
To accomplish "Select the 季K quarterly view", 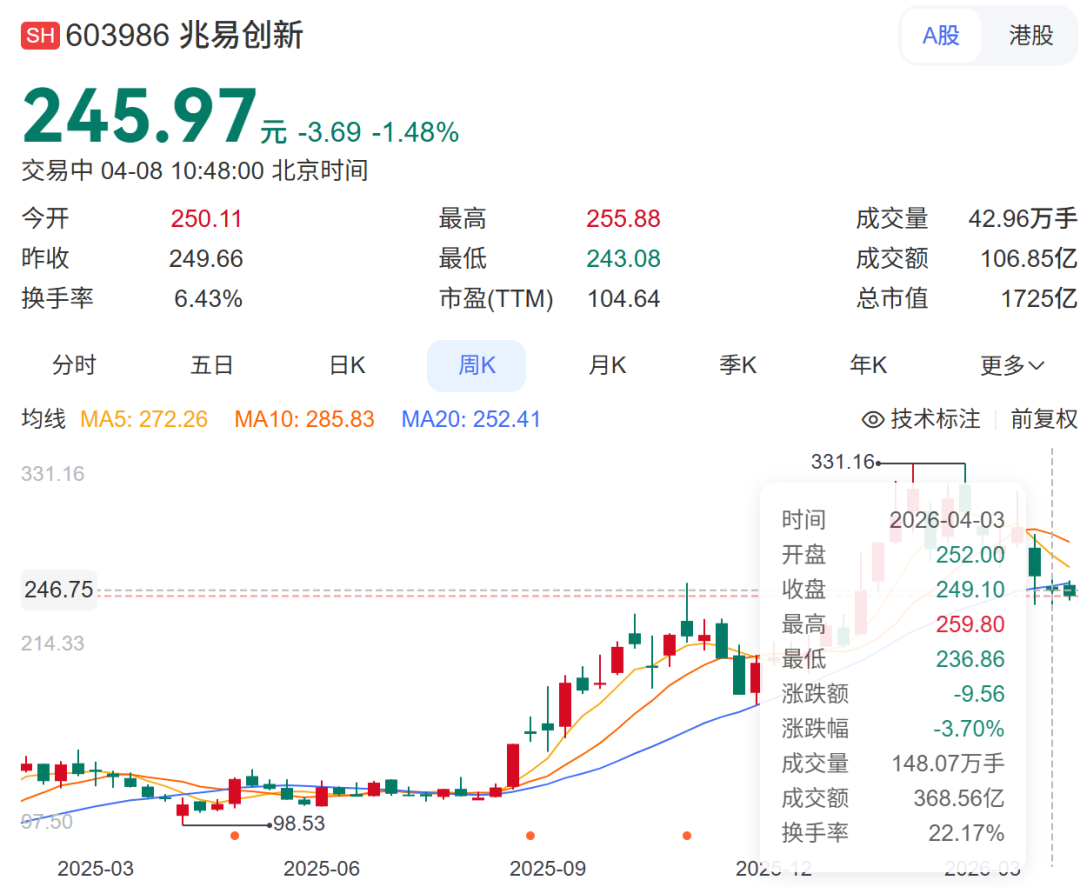I will point(737,365).
